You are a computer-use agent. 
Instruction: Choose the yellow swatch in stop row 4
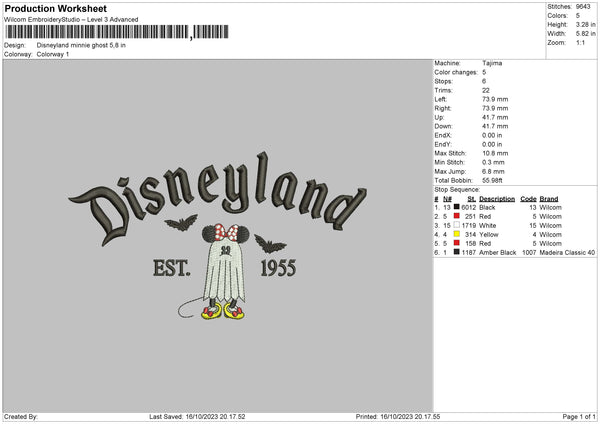[x=457, y=234]
